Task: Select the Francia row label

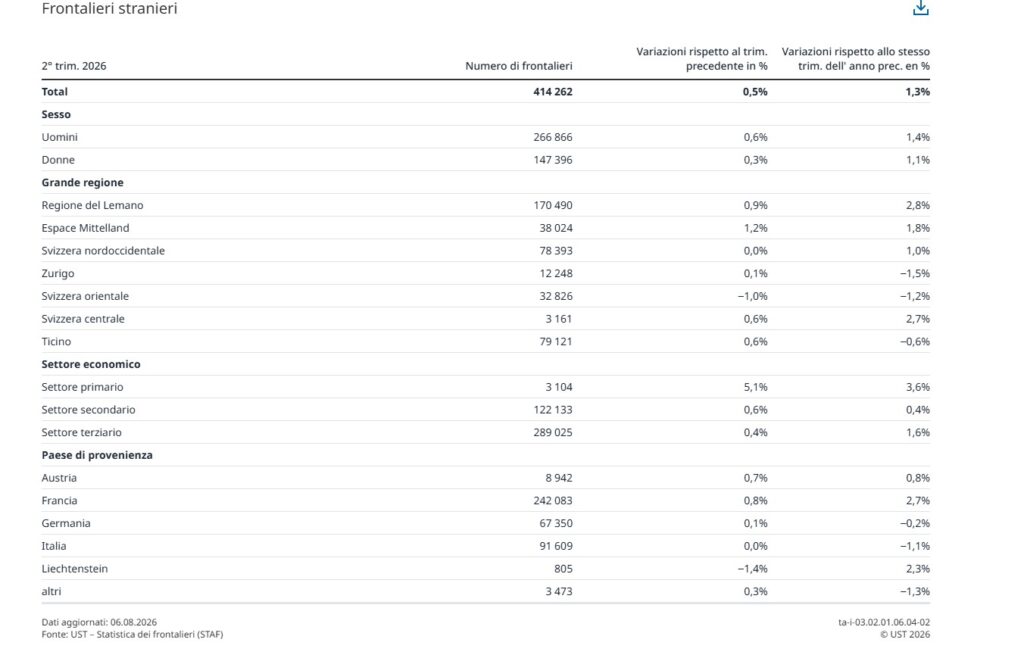Action: (x=59, y=501)
